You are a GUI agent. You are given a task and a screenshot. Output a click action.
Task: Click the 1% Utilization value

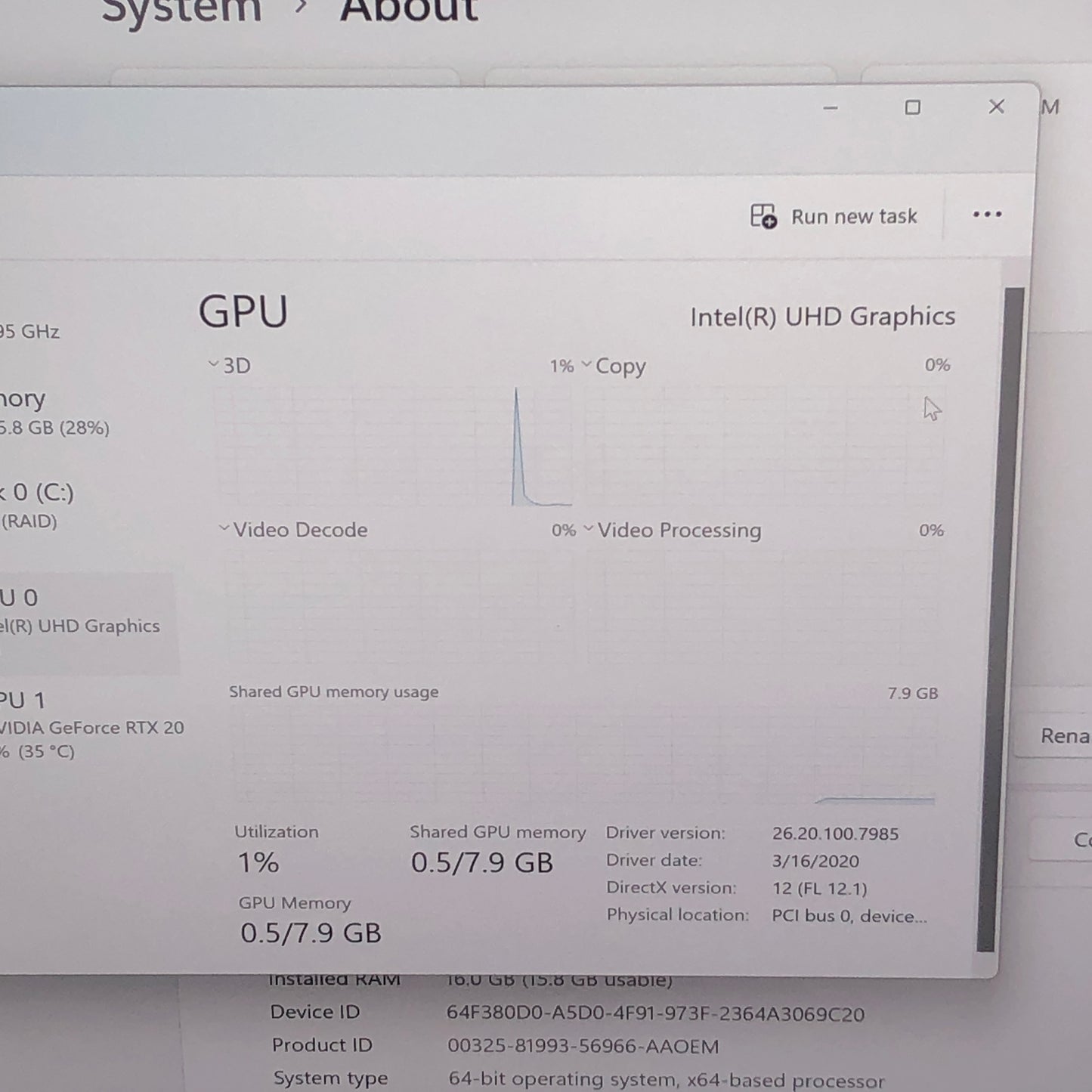[x=258, y=862]
